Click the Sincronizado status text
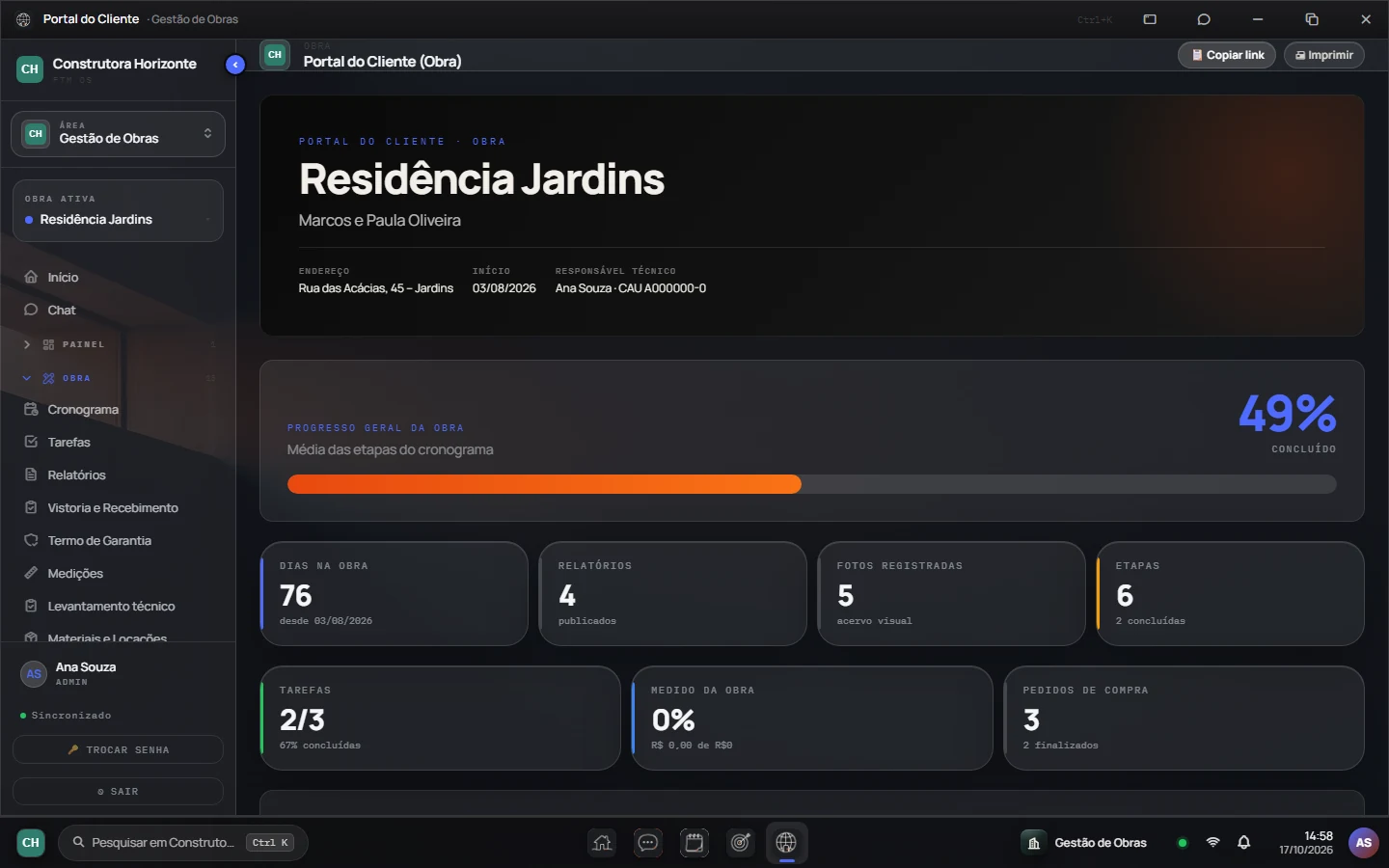 click(71, 716)
